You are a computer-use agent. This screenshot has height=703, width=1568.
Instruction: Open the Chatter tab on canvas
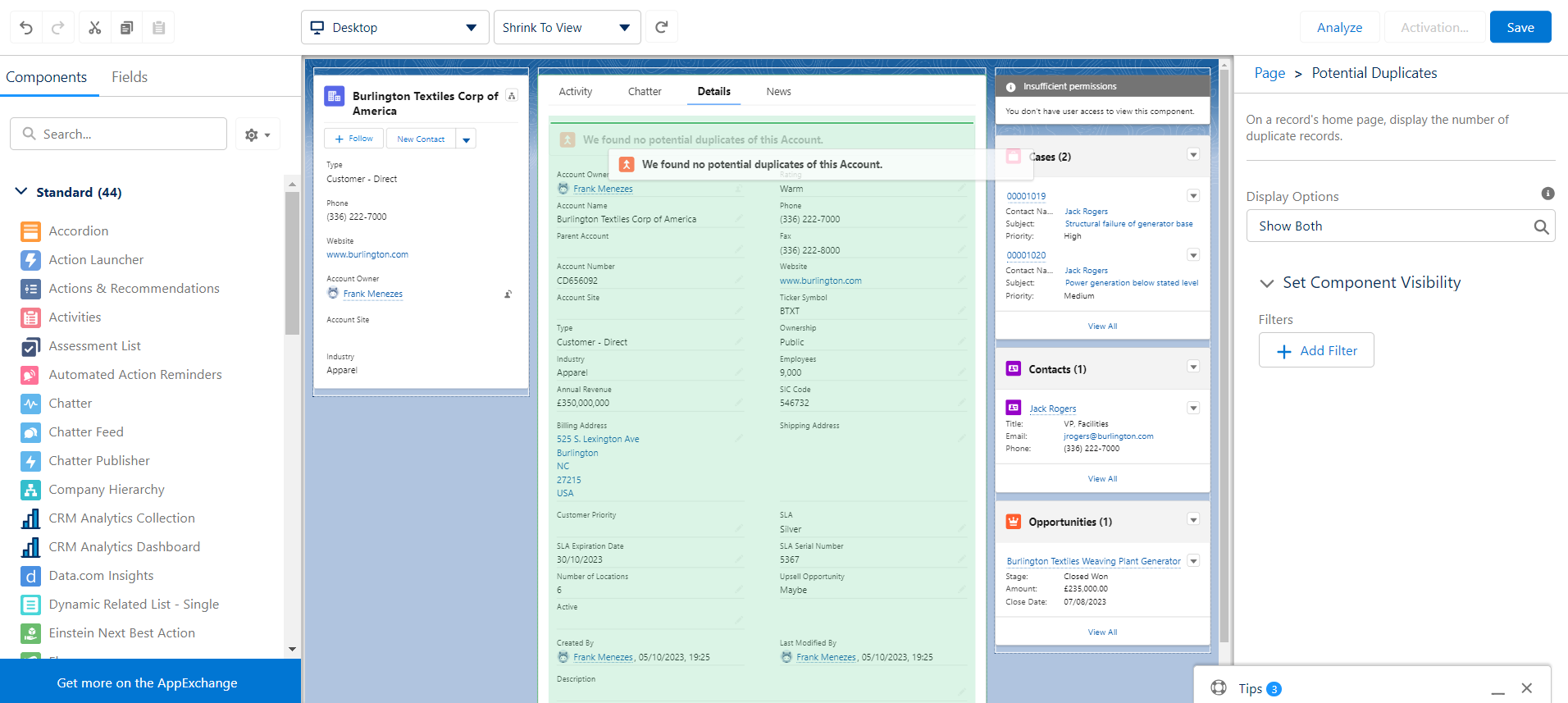click(645, 92)
